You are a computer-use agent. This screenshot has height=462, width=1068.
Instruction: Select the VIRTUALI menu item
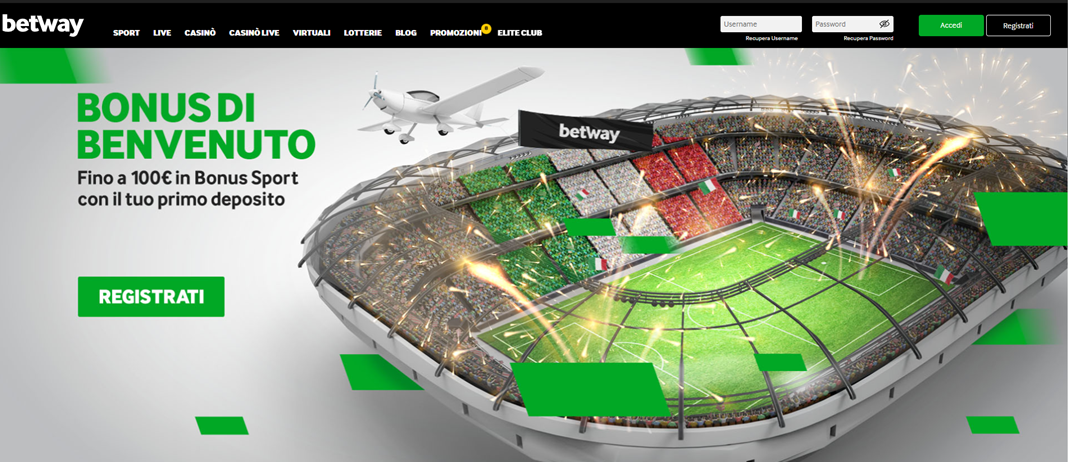311,33
